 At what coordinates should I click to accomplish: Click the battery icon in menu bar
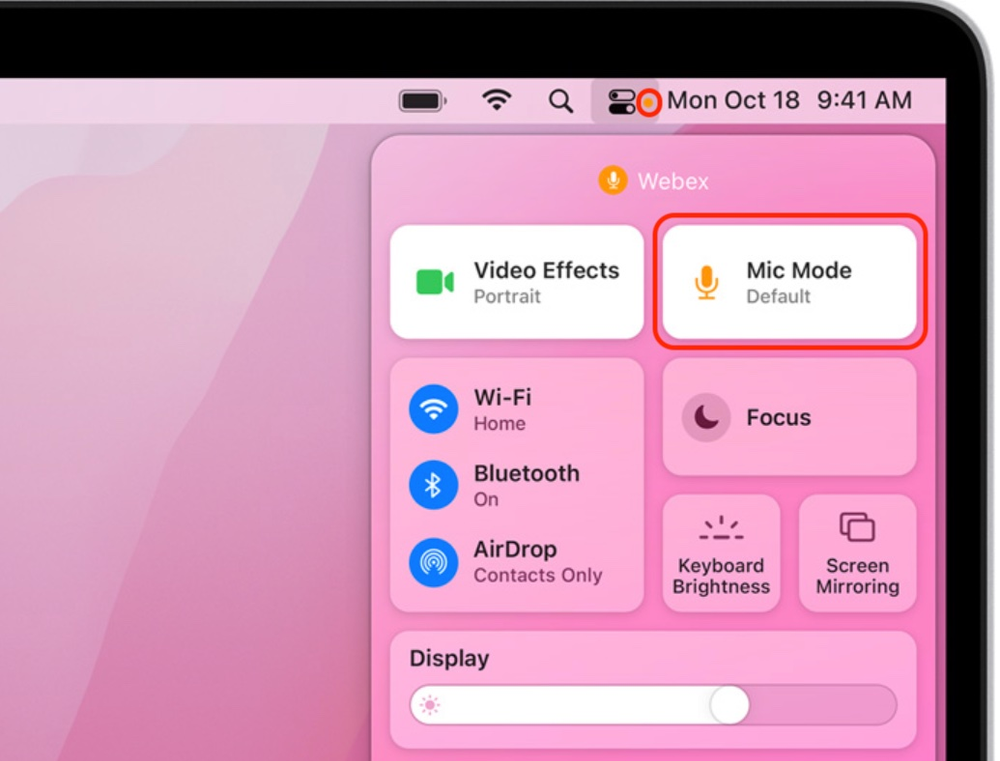point(423,101)
